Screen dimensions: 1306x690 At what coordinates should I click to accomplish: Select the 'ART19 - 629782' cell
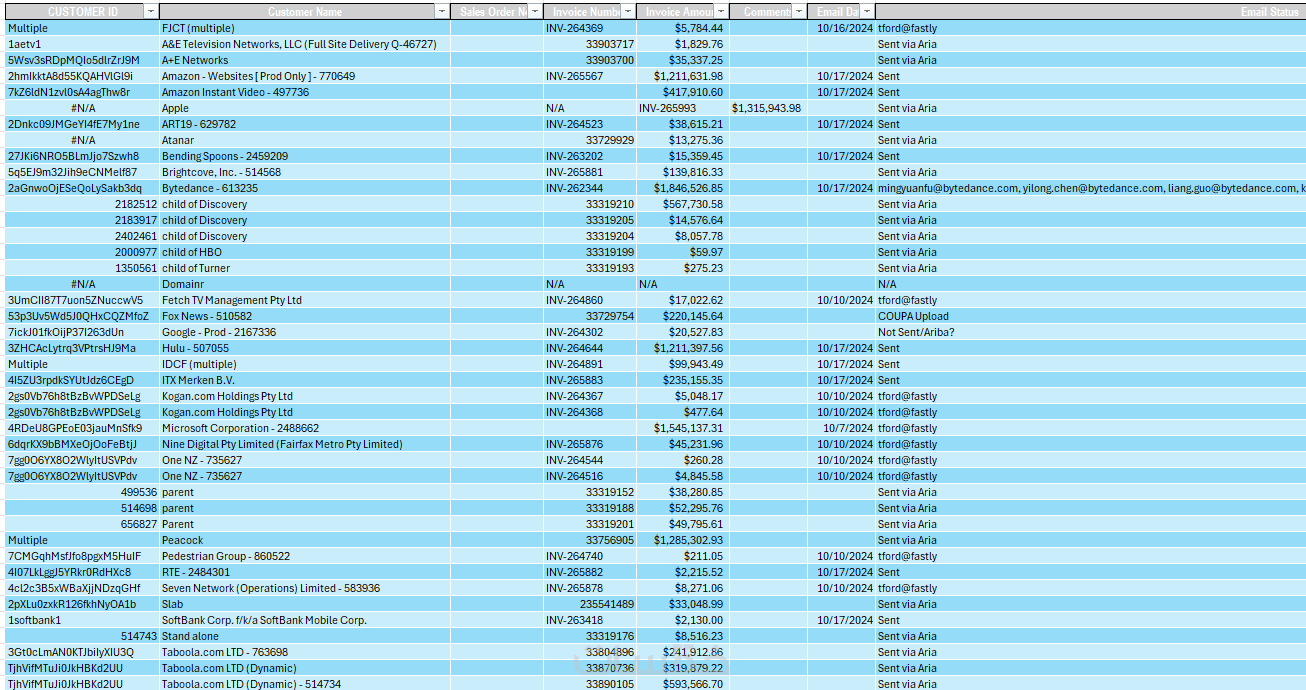pos(305,124)
